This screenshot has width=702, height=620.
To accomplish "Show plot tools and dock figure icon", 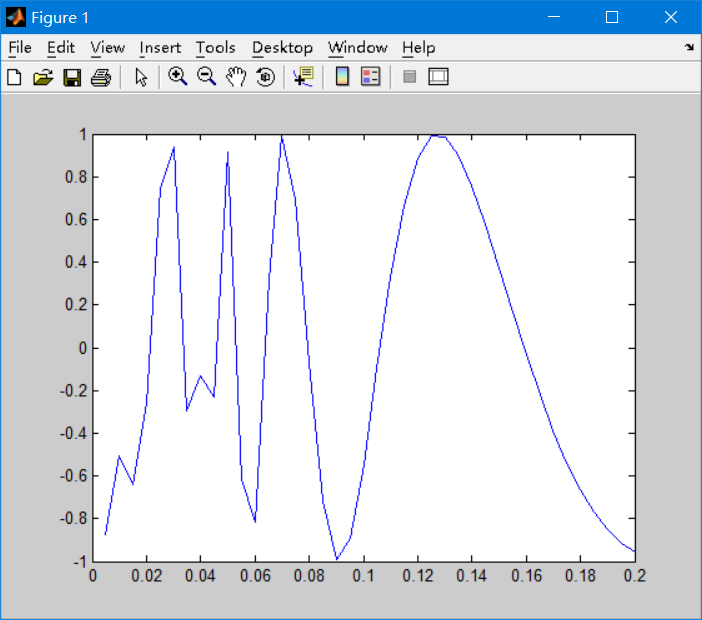I will point(438,77).
